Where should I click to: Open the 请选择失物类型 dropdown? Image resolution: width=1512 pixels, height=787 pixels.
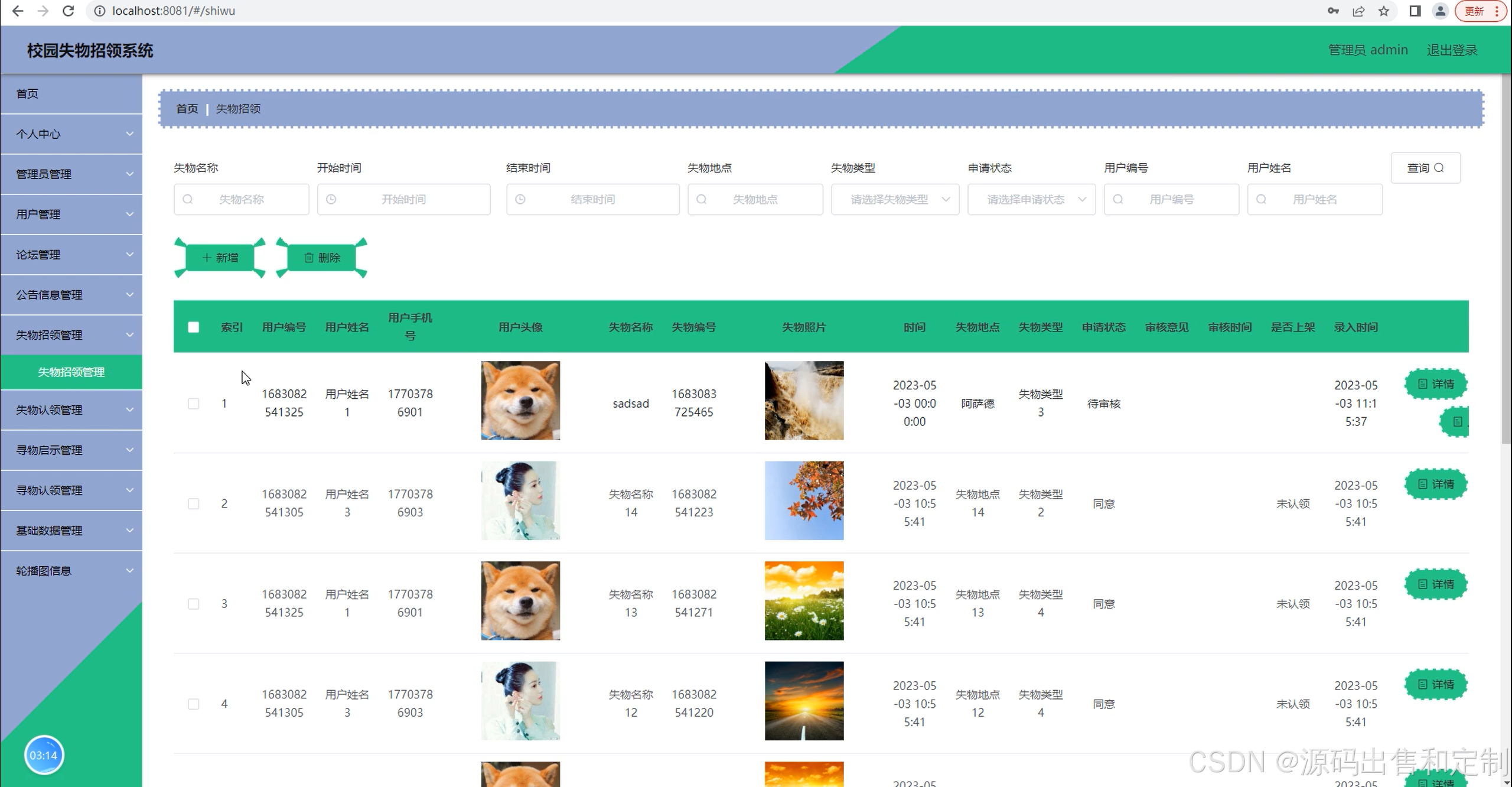(x=895, y=199)
